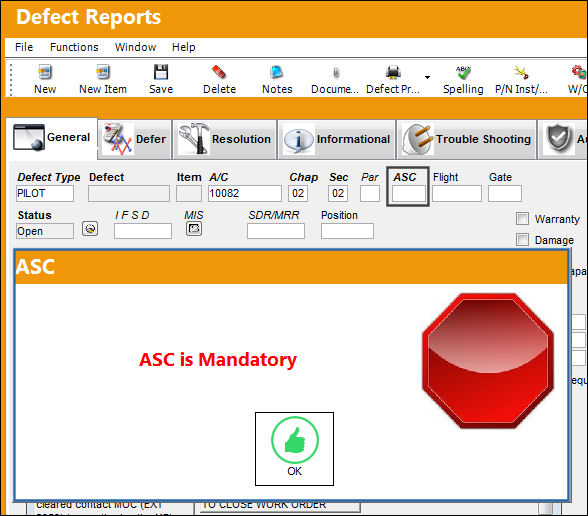Click the New toolbar icon
588x516 pixels.
tap(45, 72)
